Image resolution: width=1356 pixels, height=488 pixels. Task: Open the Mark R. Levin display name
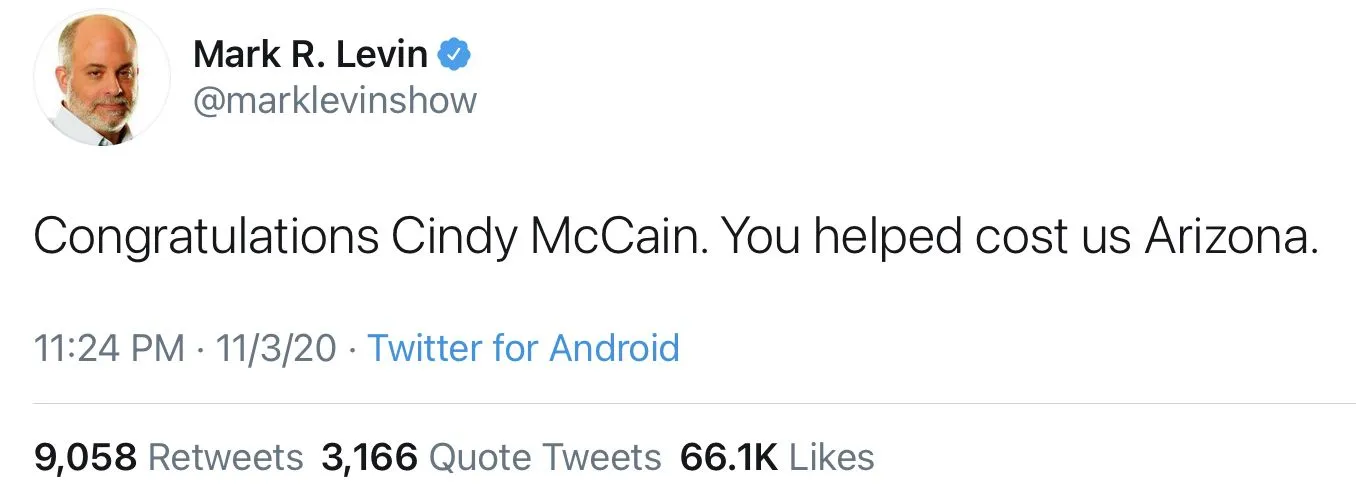coord(310,55)
